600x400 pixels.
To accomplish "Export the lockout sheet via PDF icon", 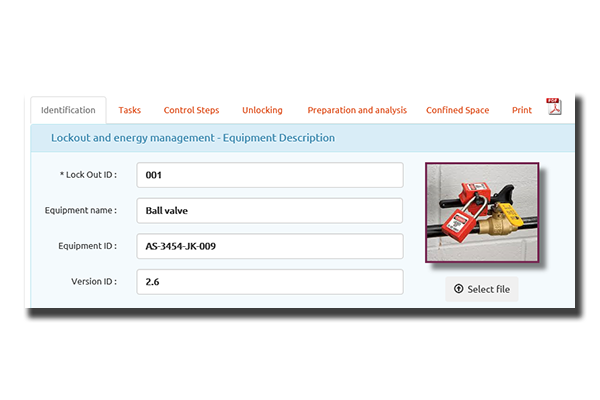I will (553, 107).
